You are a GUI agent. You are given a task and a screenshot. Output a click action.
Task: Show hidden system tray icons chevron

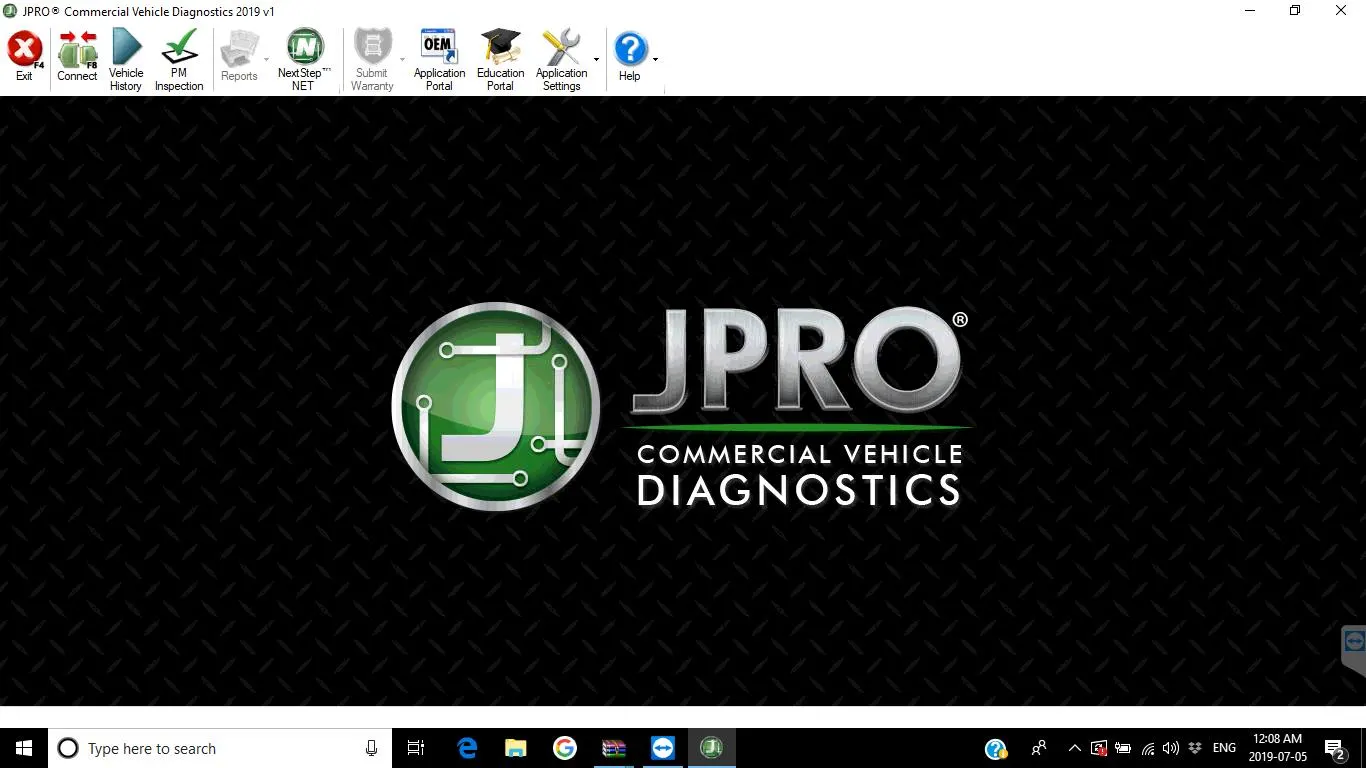pos(1074,748)
